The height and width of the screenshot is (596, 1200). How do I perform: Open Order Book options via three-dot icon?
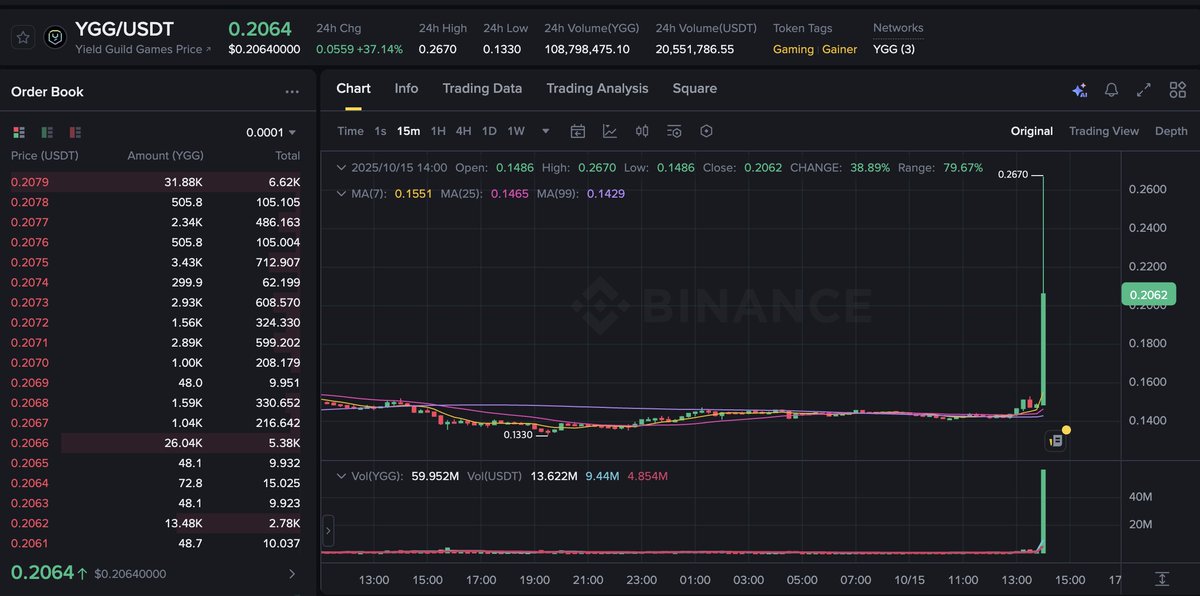pos(293,91)
